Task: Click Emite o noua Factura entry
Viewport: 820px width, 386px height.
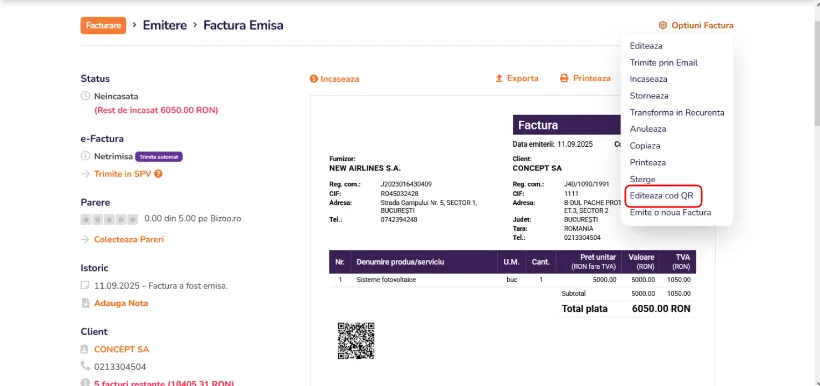Action: click(670, 213)
